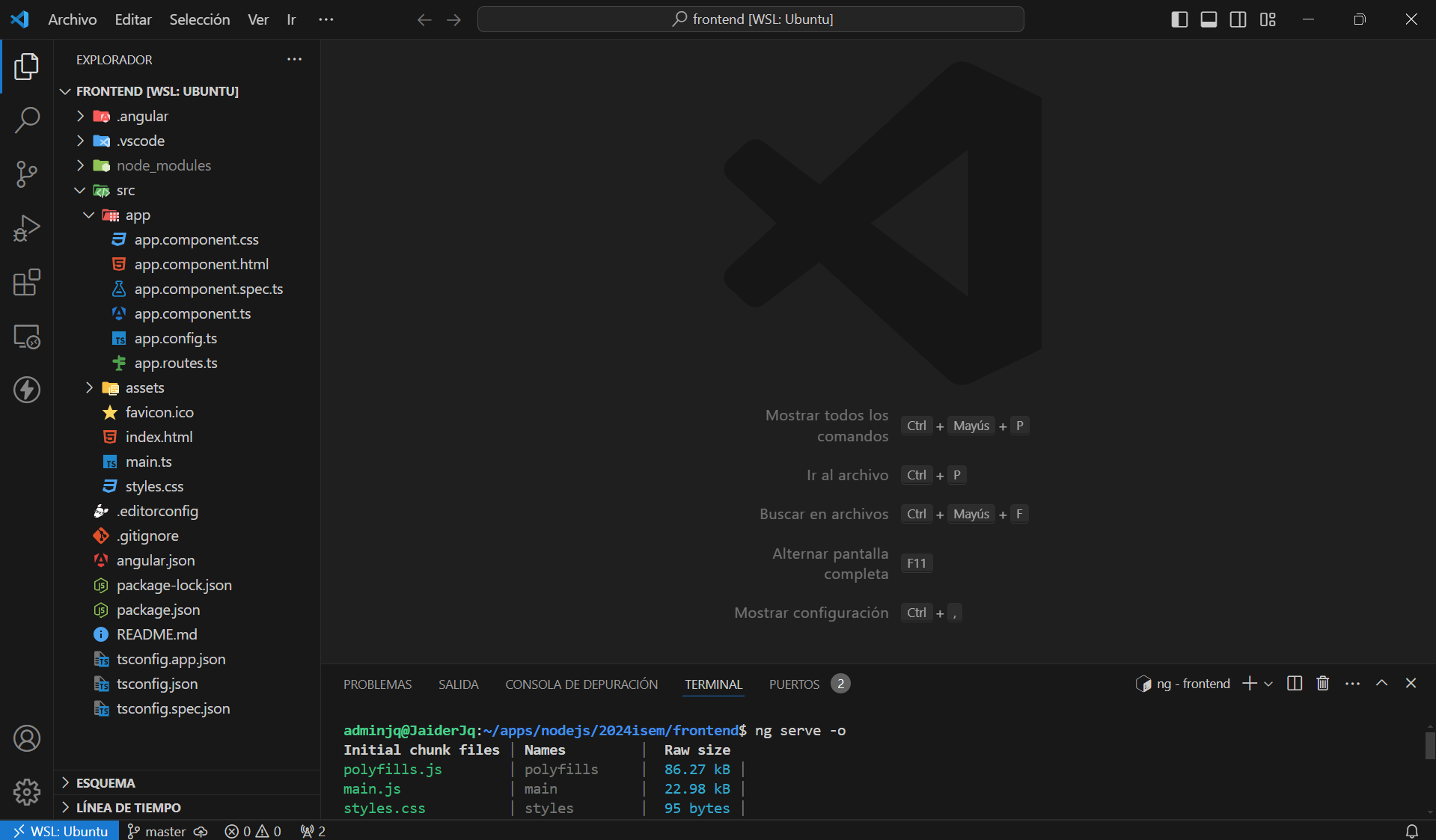Toggle secondary sidebar layout icon

point(1238,19)
